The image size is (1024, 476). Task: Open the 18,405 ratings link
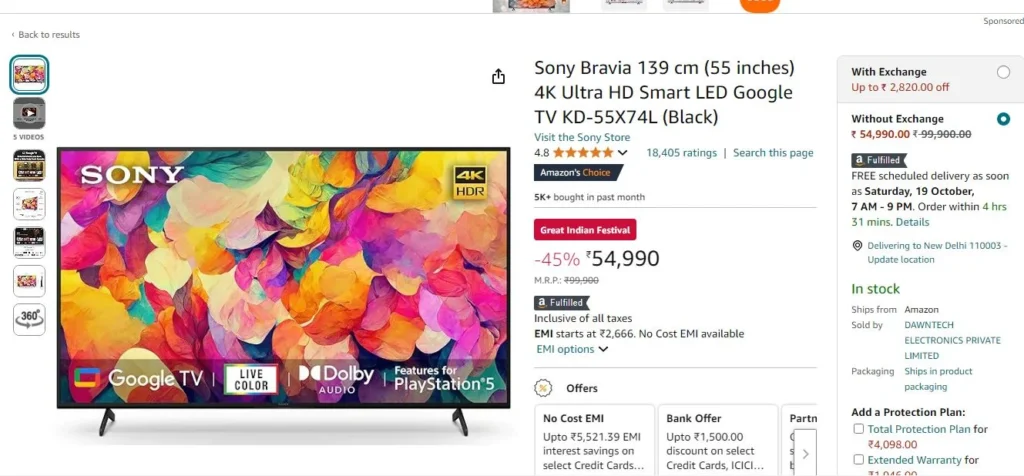pos(681,153)
